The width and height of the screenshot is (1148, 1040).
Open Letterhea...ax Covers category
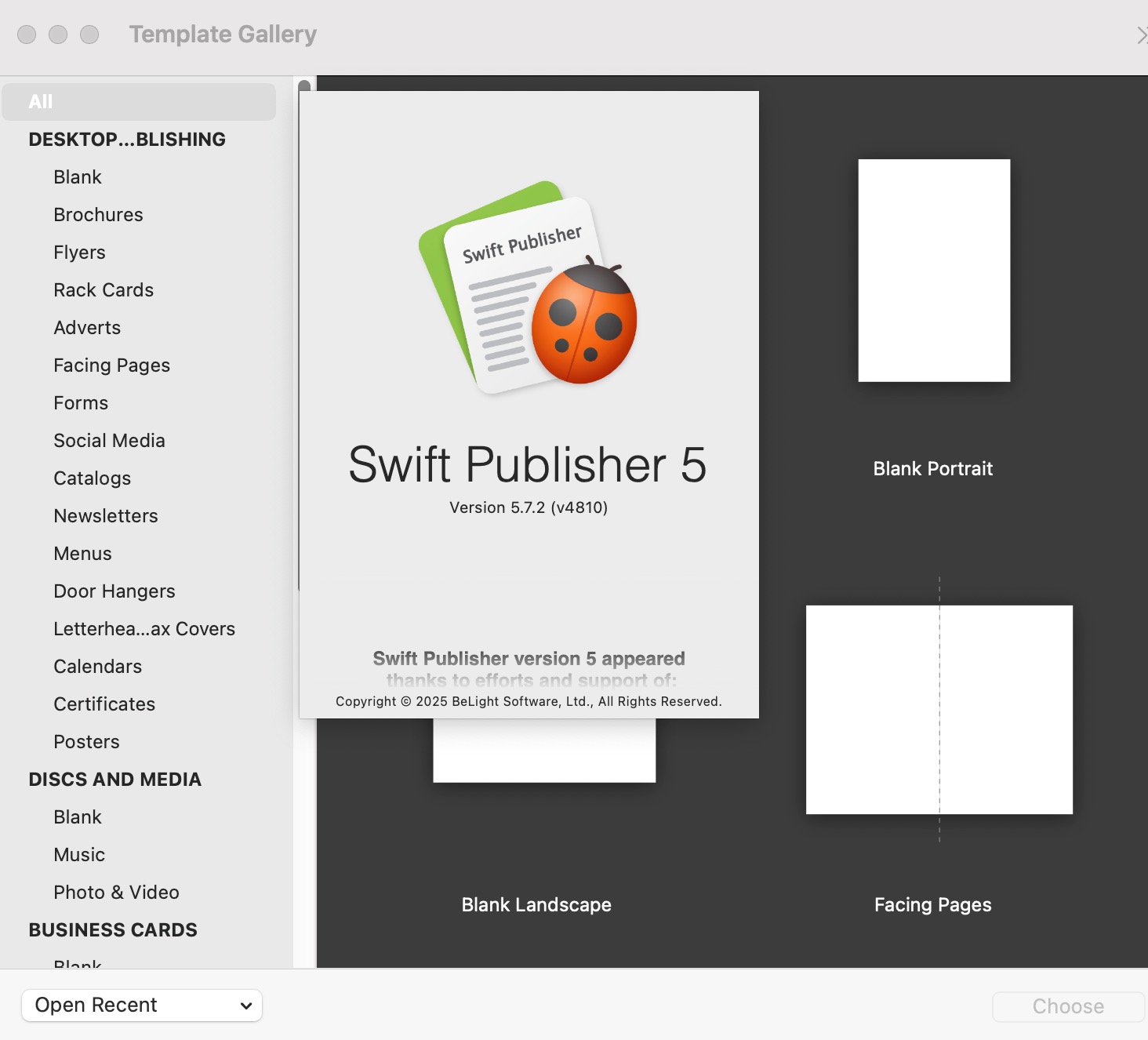tap(144, 629)
